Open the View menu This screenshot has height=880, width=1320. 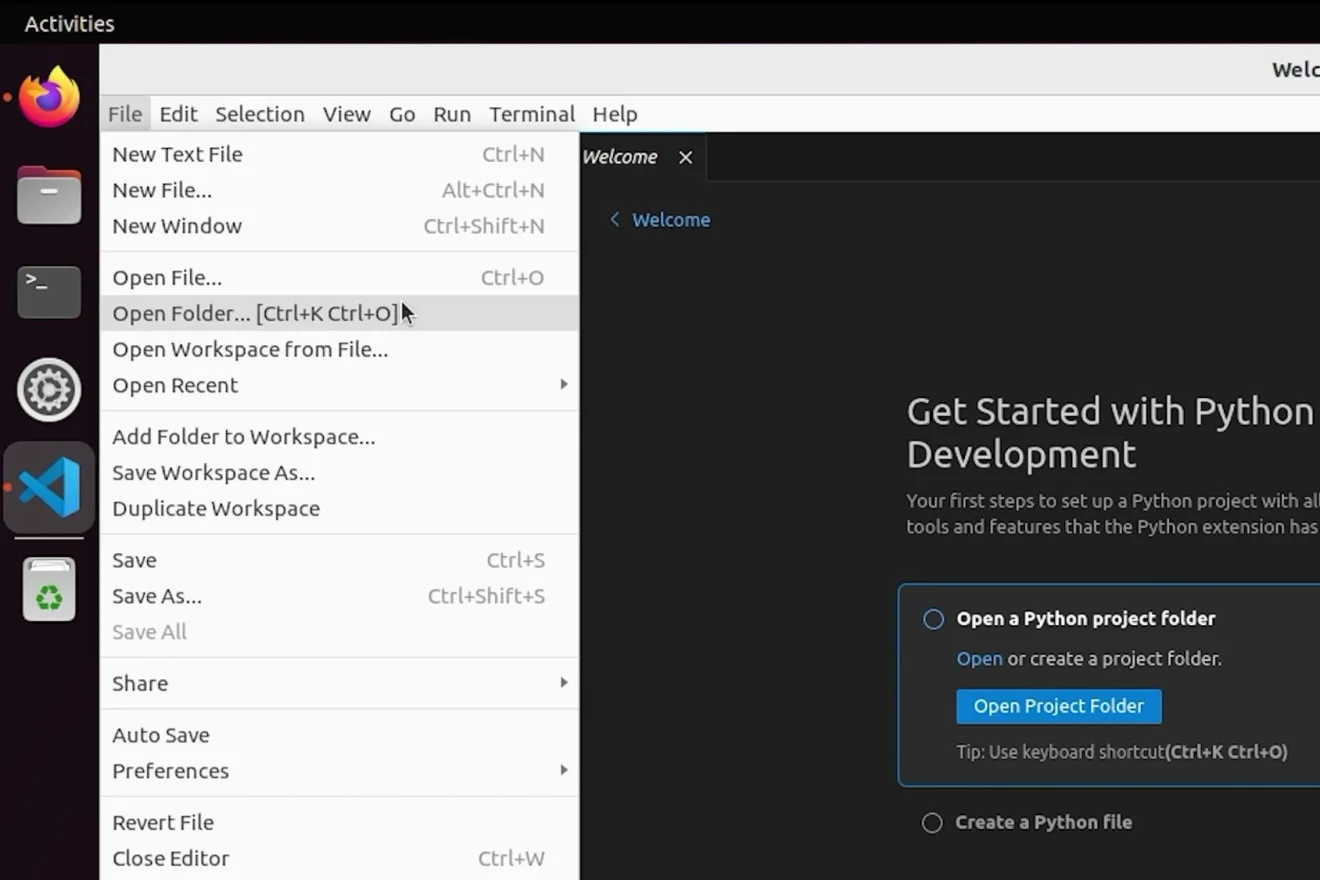(x=346, y=114)
